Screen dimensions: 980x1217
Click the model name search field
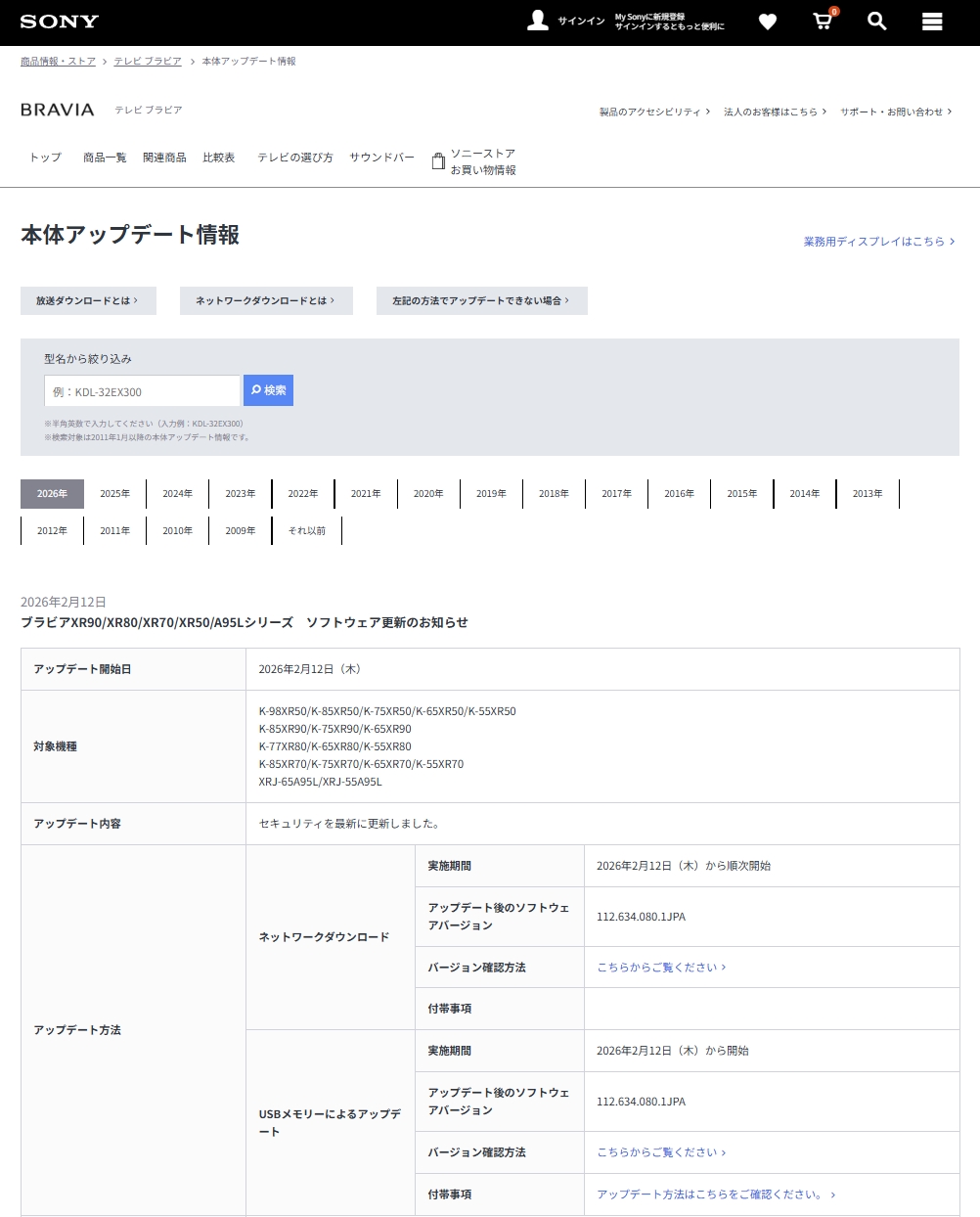click(x=142, y=391)
